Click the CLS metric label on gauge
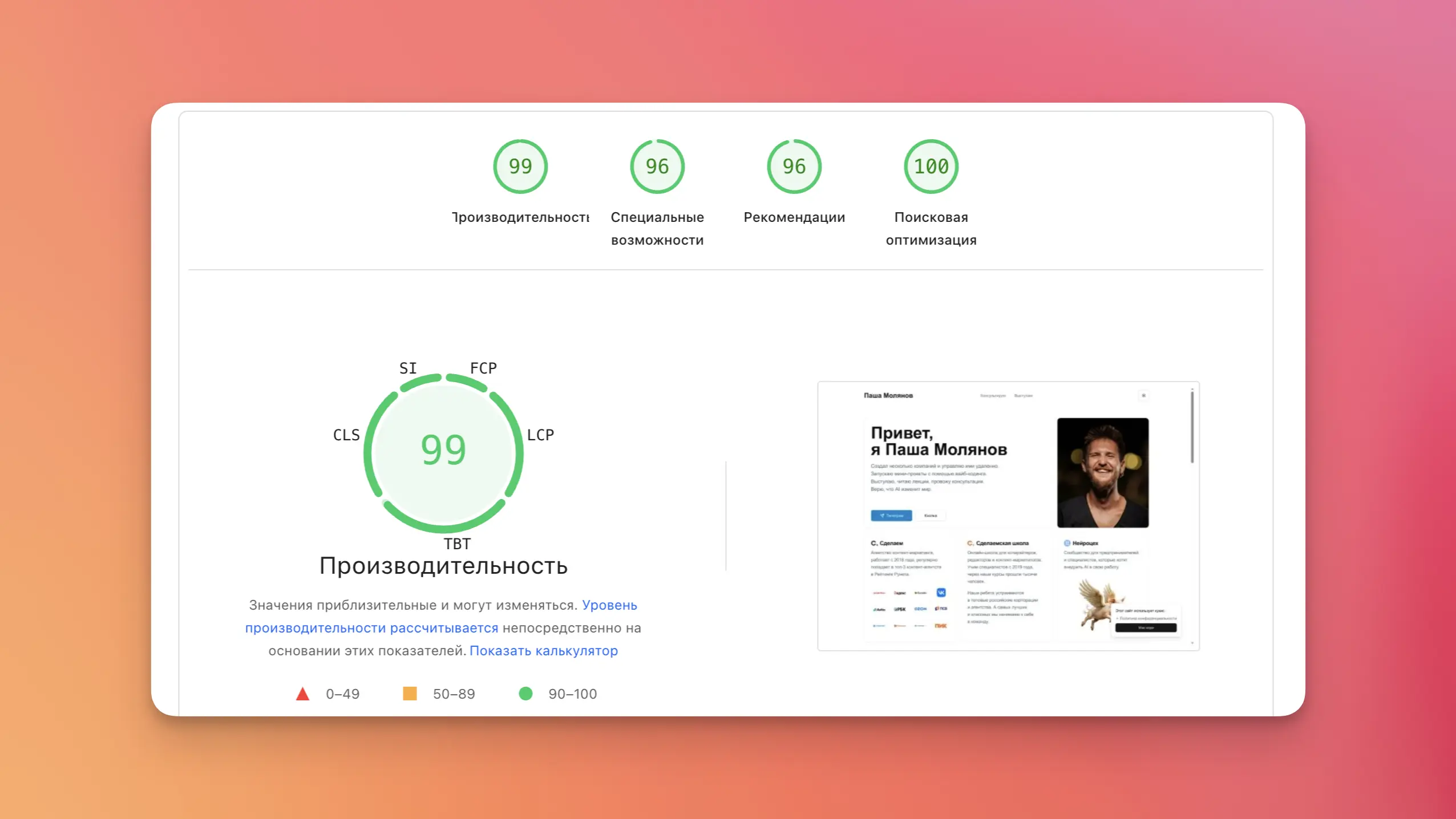1456x819 pixels. tap(346, 435)
